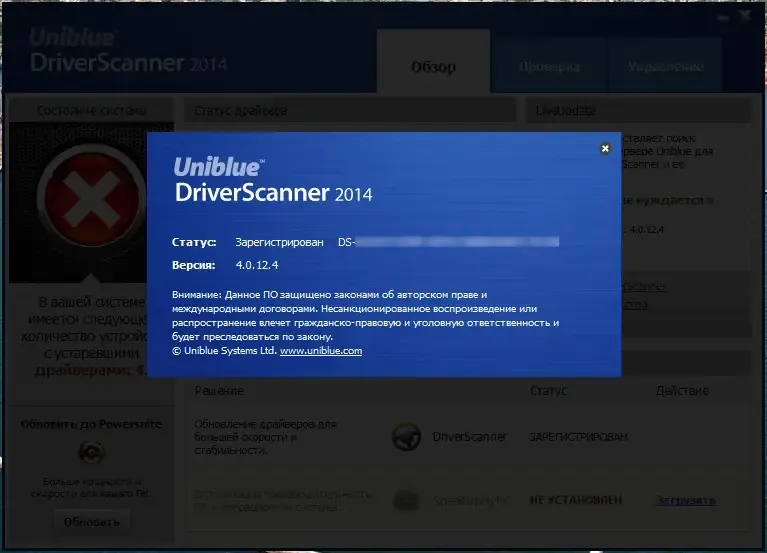Click the main window close X icon
Viewport: 767px width, 553px height.
(x=745, y=16)
